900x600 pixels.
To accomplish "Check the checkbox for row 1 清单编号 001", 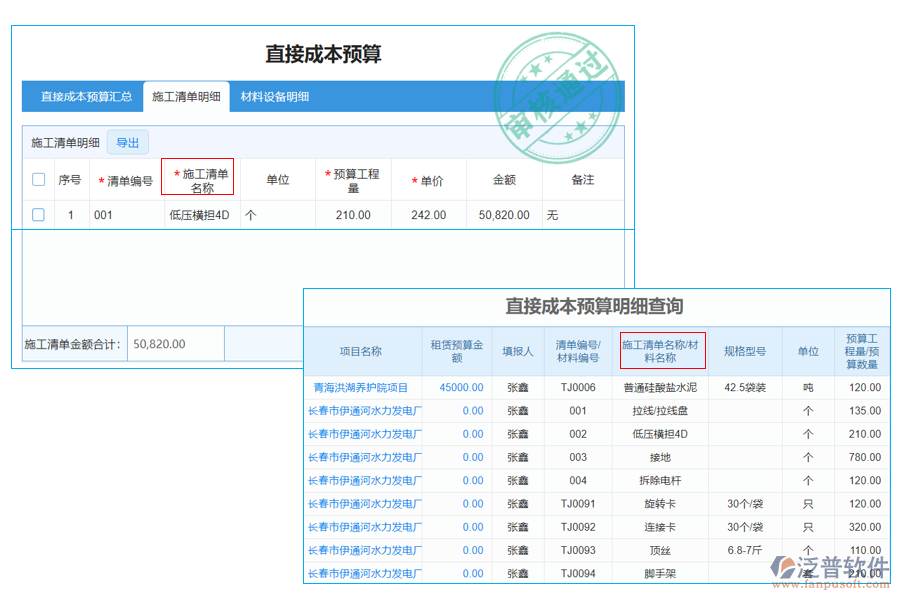I will 38,214.
